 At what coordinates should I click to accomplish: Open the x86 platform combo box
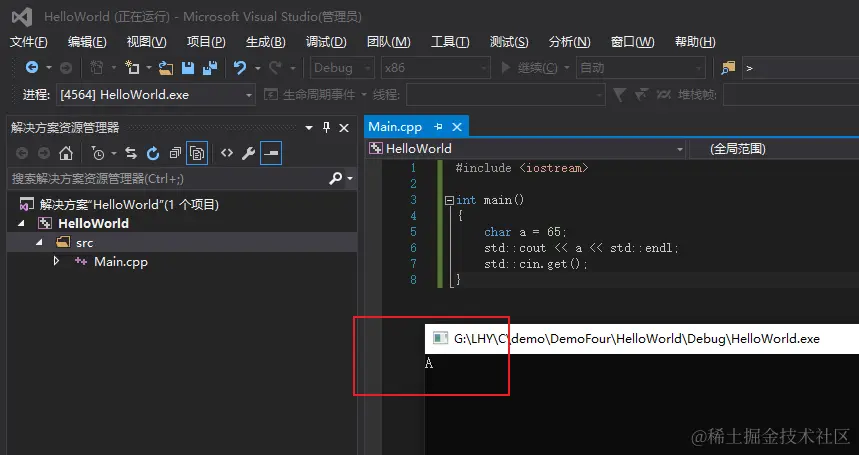tap(436, 68)
